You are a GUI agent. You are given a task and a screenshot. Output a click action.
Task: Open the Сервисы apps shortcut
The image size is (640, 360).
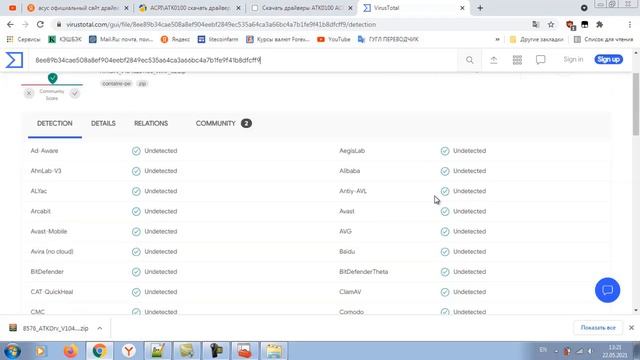24,39
